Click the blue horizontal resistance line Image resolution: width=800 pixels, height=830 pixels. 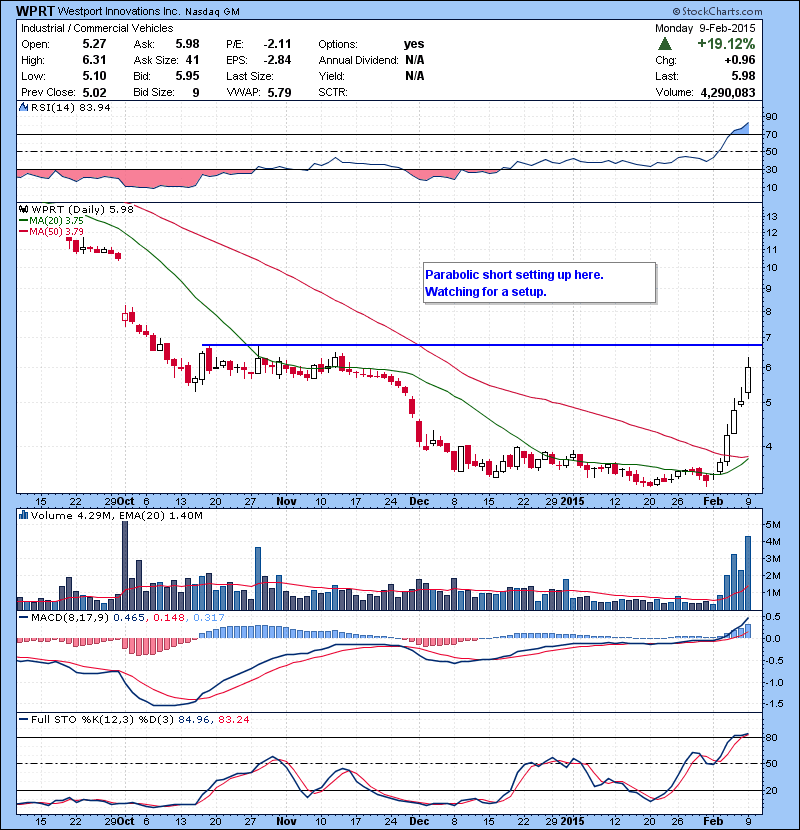coord(482,345)
